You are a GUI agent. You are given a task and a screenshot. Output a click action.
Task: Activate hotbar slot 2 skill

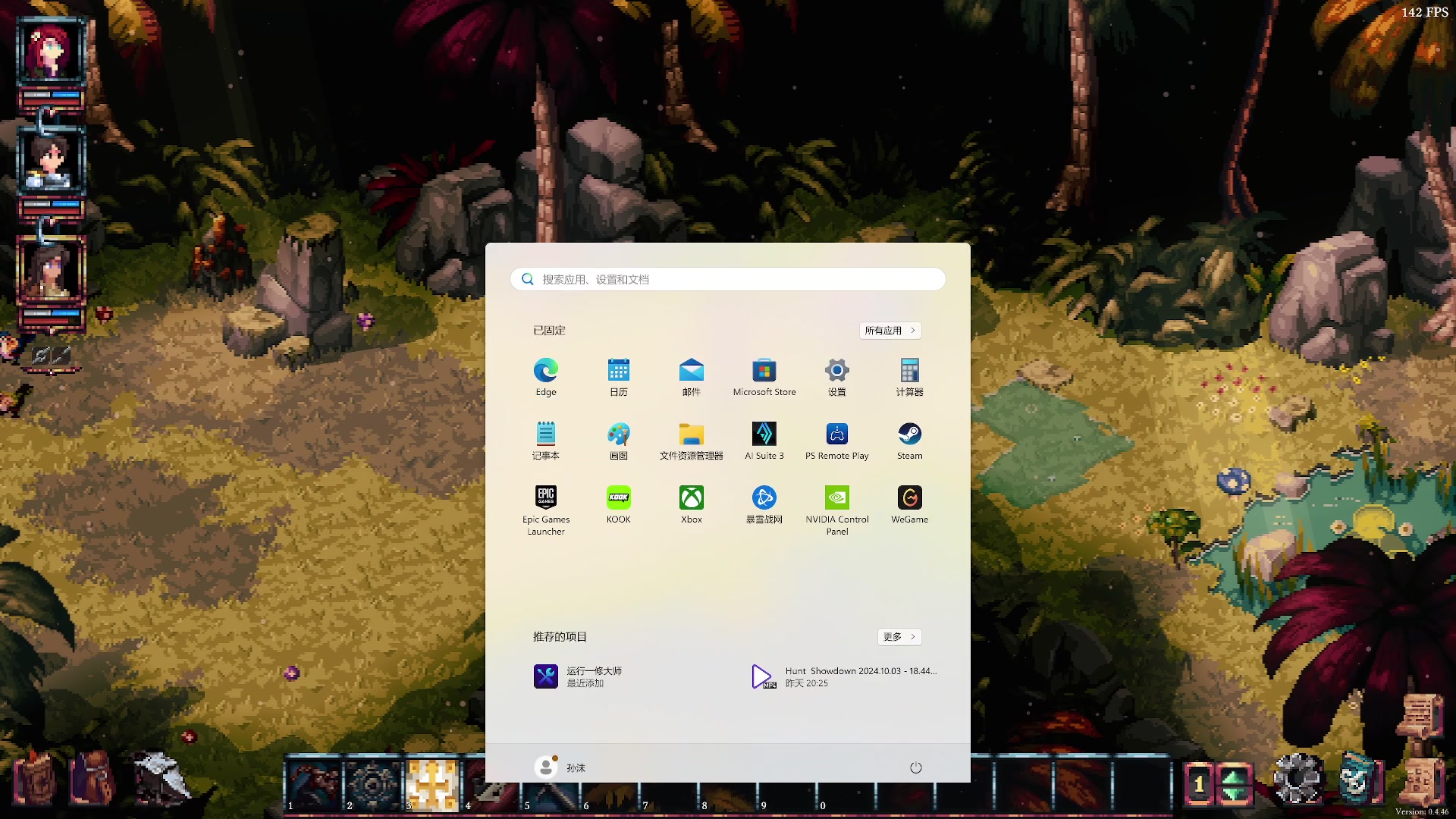point(372,785)
